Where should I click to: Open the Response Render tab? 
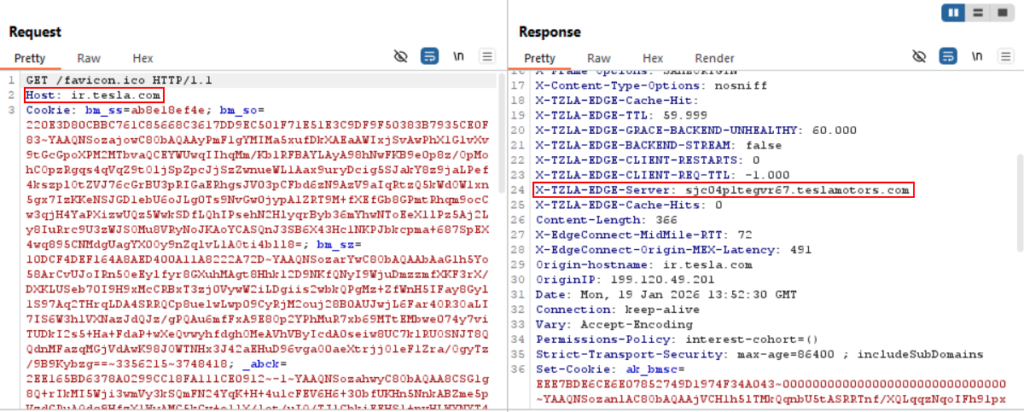714,58
